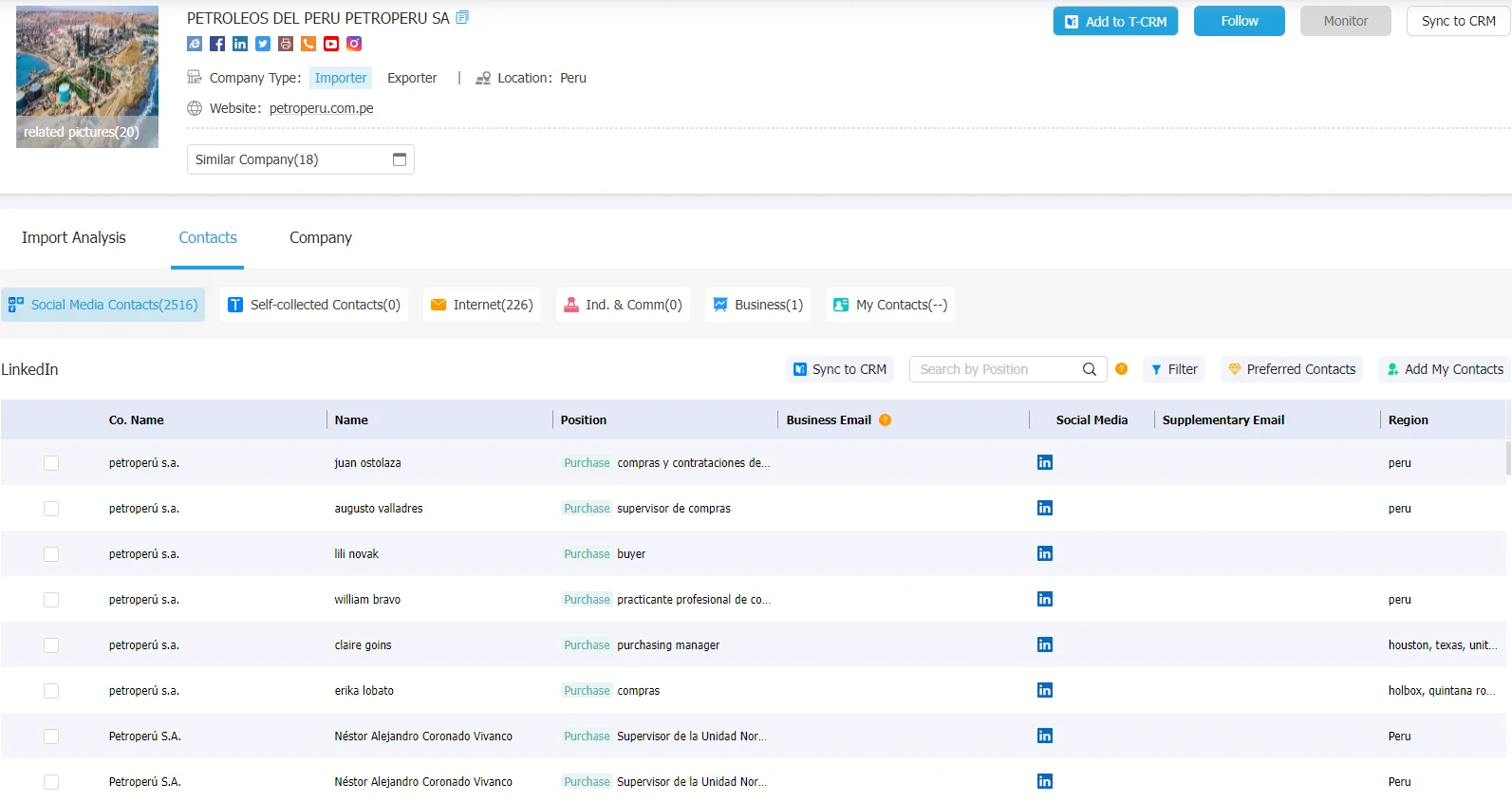Copy the company name with the copy icon
Viewport: 1512px width, 802px height.
pyautogui.click(x=462, y=18)
